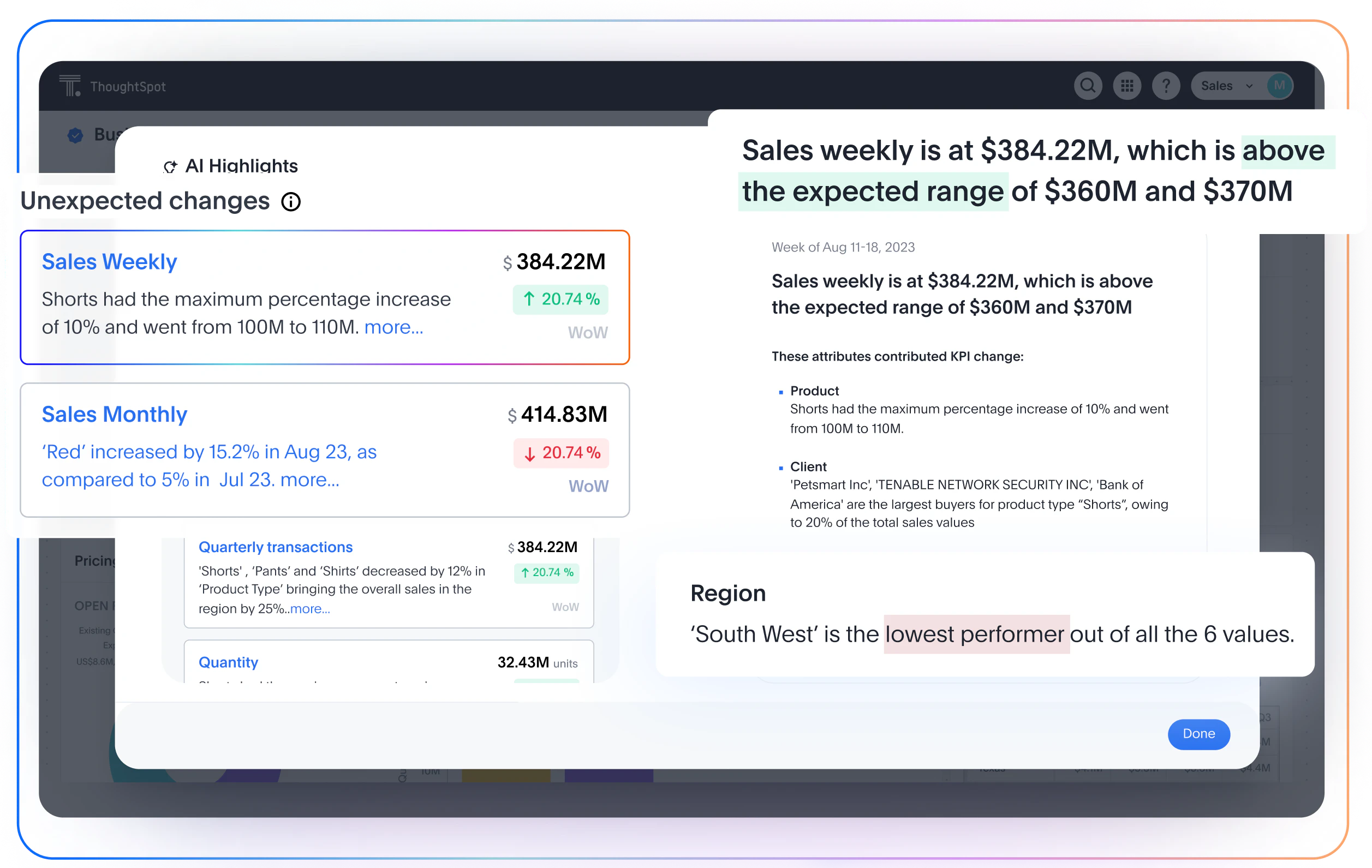Click more... in Quarterly transactions card

point(310,608)
